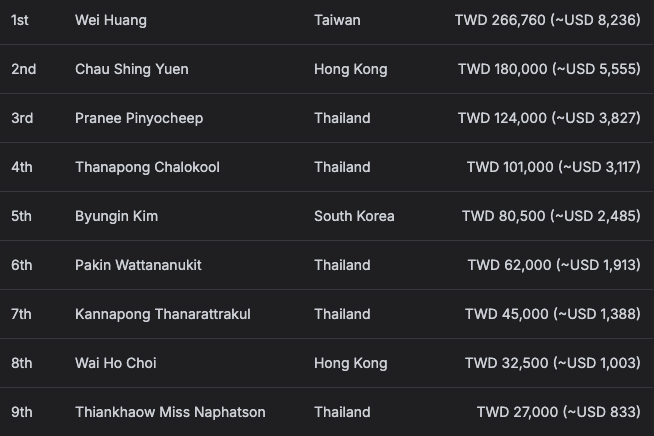Select the Byungin Kim entry
Screen dimensions: 654x436
click(116, 216)
